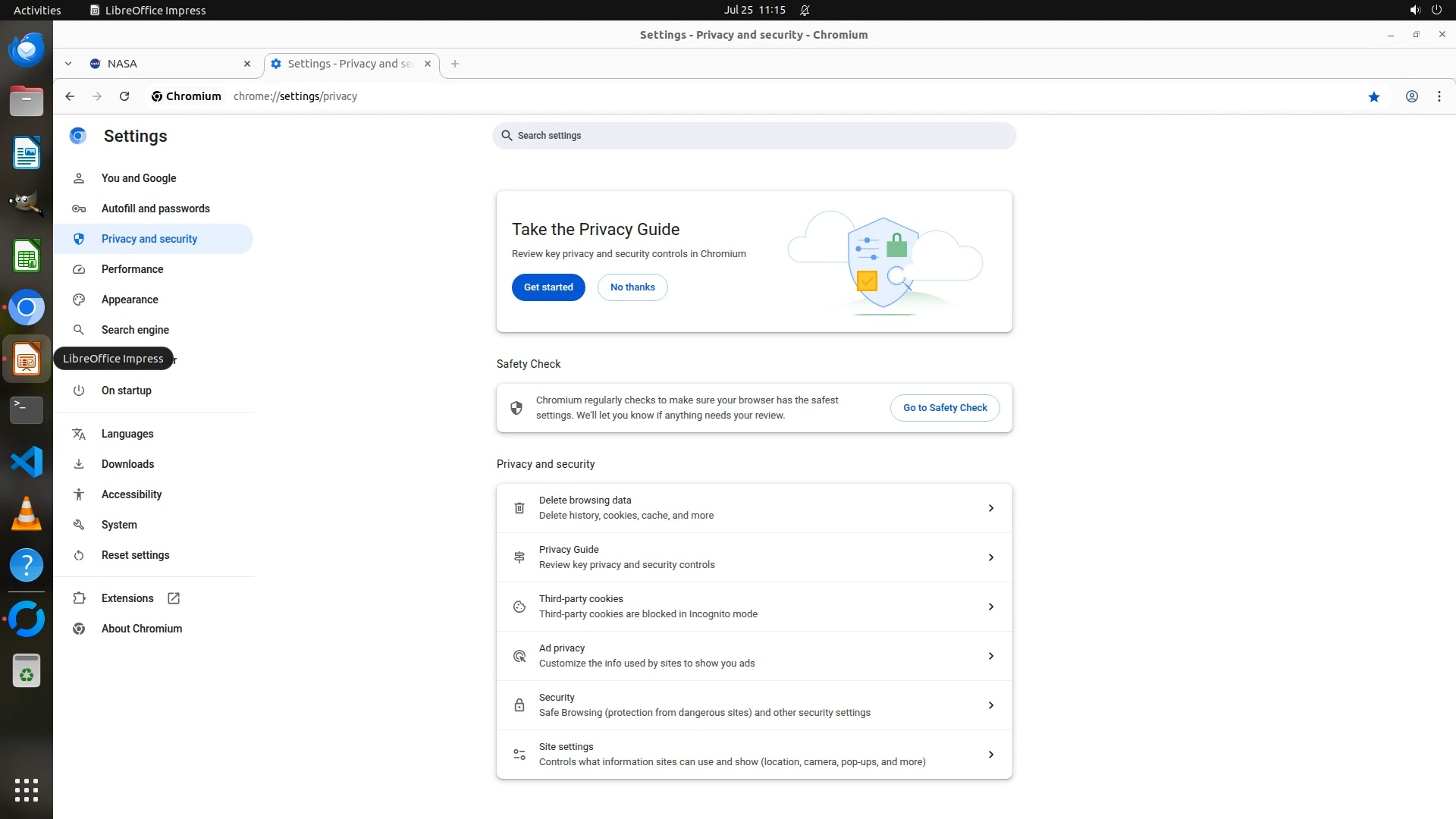Open the tab search dropdown arrow
The image size is (1456, 819).
click(x=68, y=64)
